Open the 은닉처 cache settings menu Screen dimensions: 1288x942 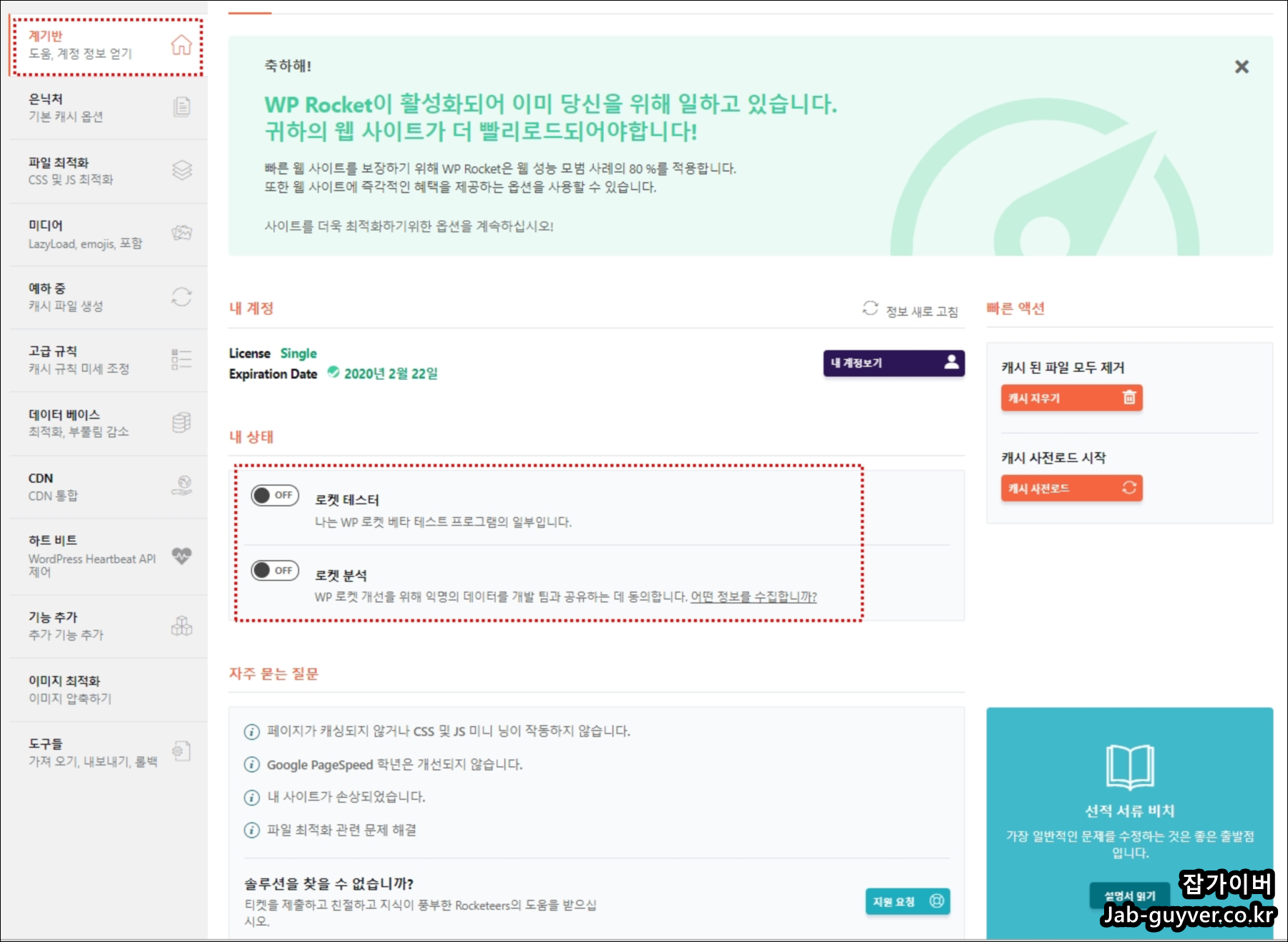[109, 107]
